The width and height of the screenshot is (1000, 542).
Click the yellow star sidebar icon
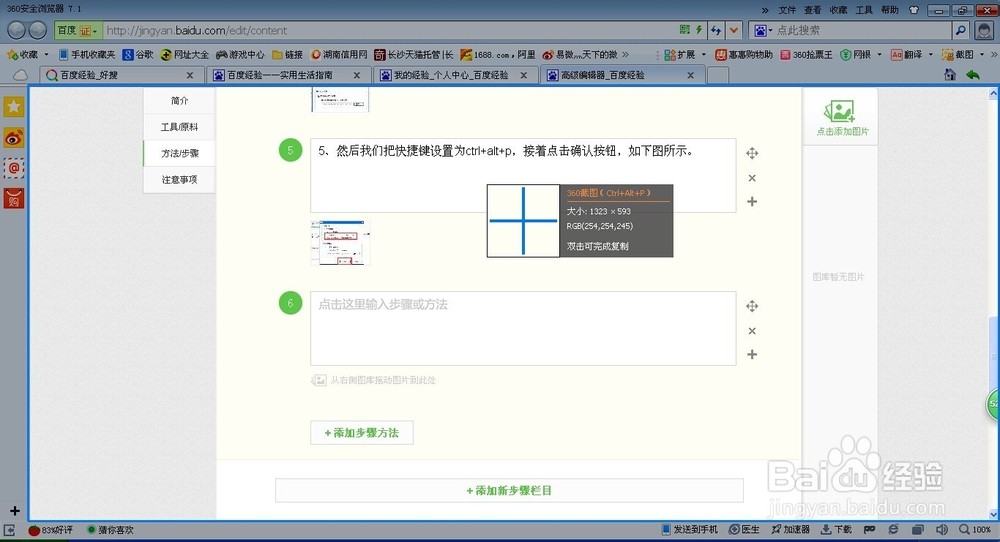pyautogui.click(x=14, y=106)
